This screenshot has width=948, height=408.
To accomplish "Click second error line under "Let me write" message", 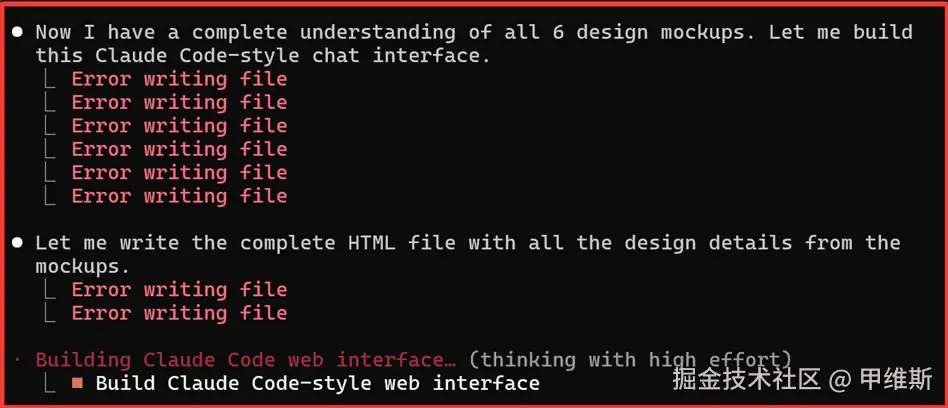I will click(179, 313).
